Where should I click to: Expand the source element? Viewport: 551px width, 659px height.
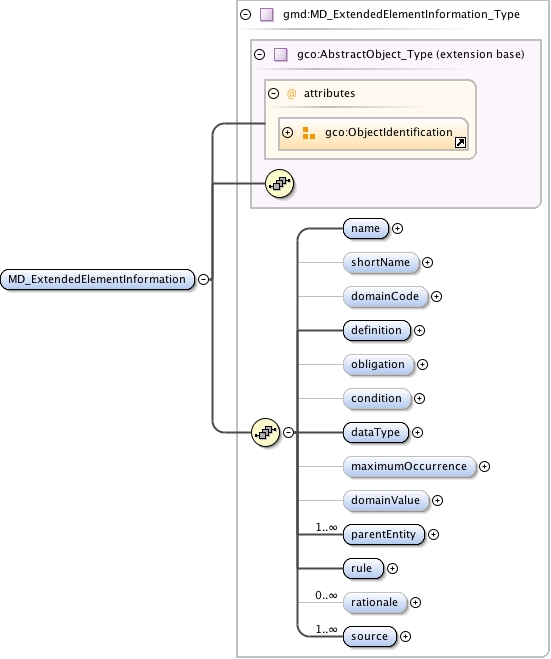coord(405,636)
